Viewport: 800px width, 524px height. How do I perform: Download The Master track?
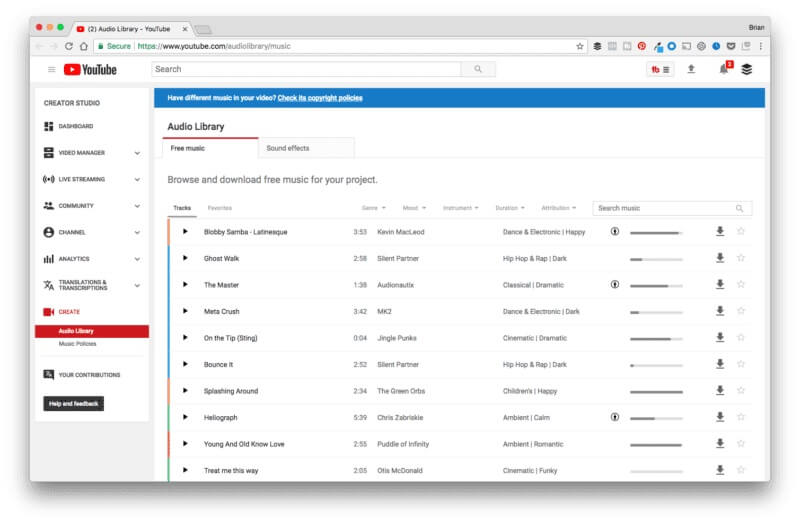(x=720, y=284)
